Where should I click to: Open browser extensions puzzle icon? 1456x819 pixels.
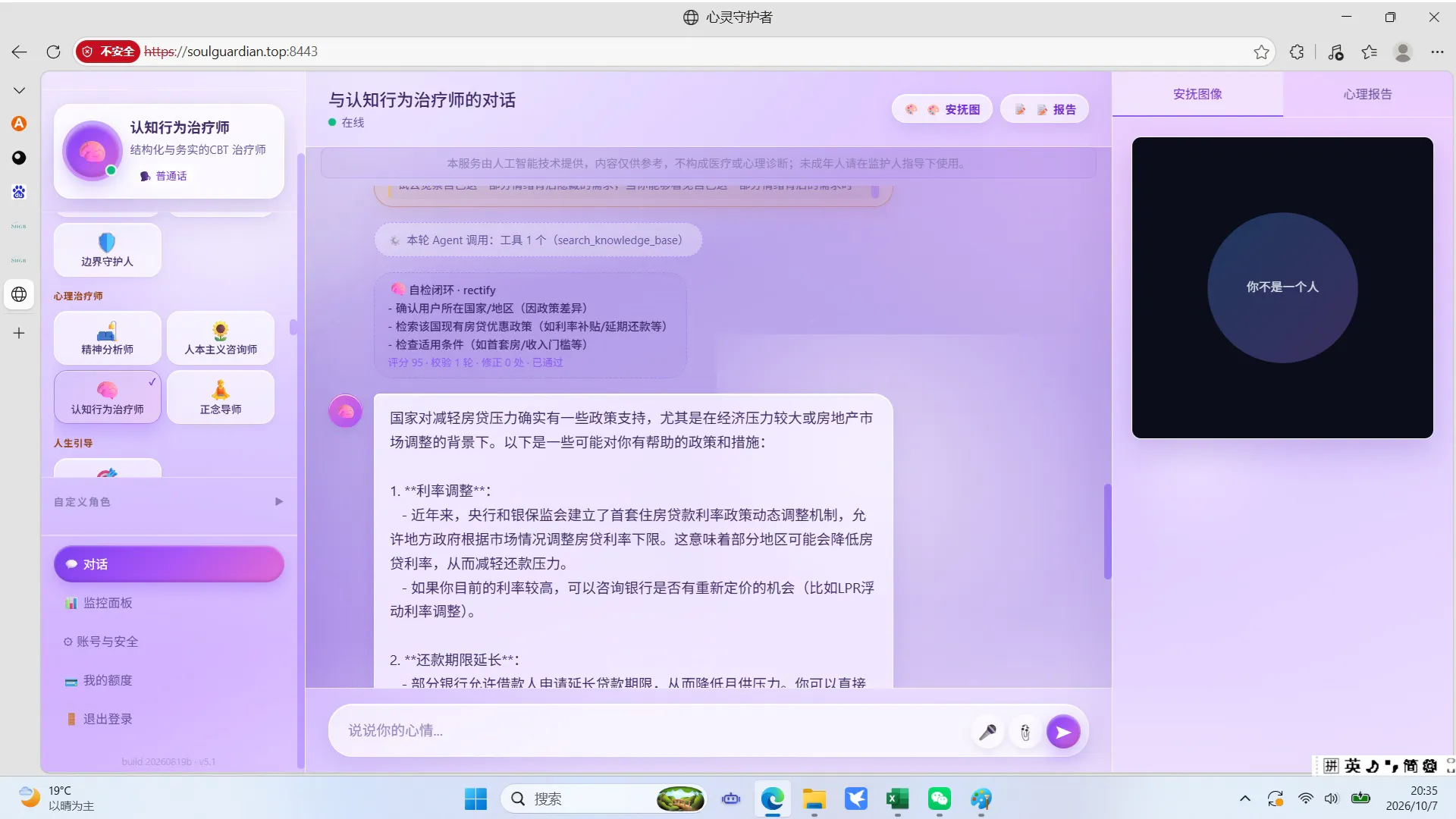pyautogui.click(x=1297, y=52)
